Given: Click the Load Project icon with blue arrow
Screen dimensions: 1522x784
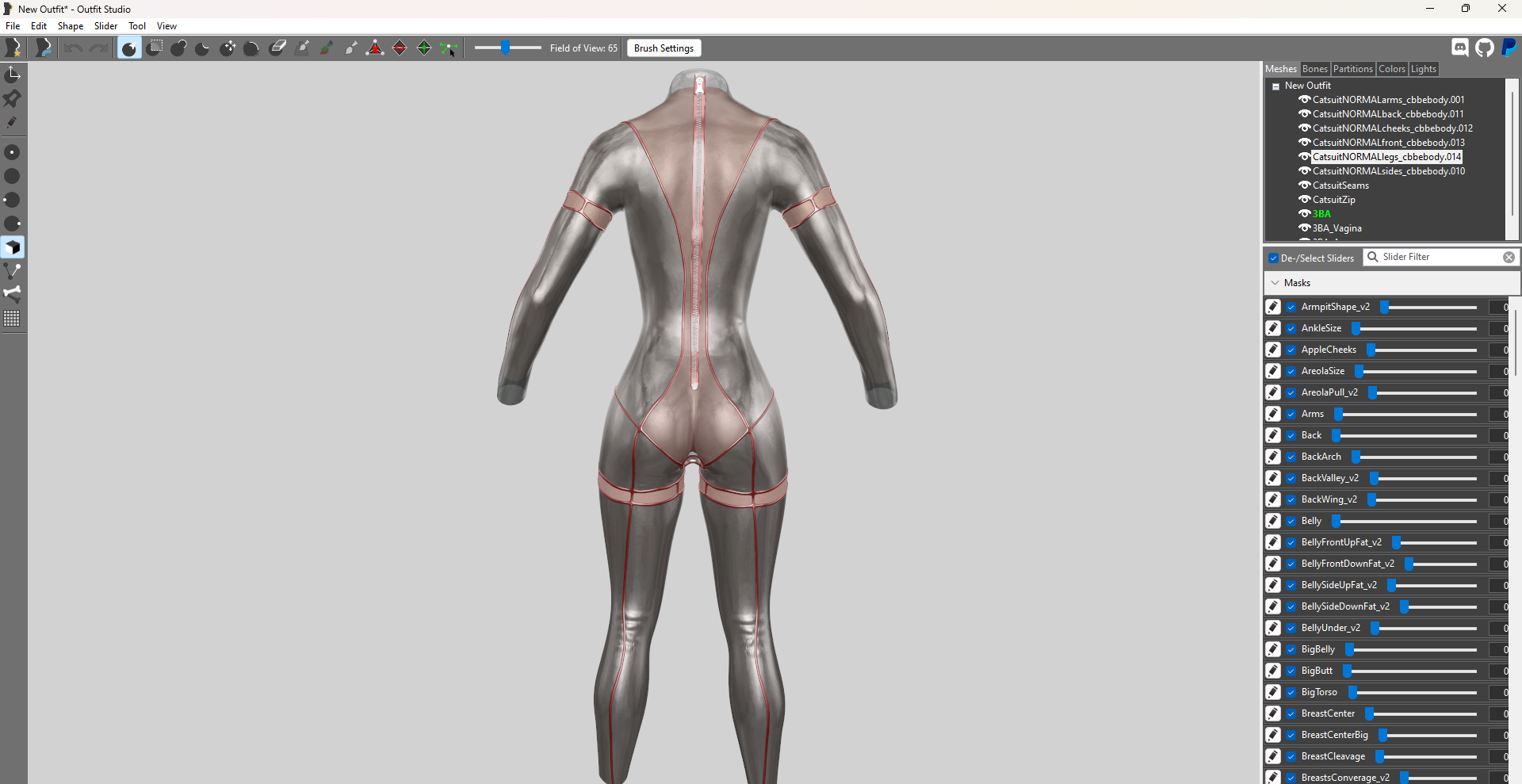Looking at the screenshot, I should click(44, 48).
